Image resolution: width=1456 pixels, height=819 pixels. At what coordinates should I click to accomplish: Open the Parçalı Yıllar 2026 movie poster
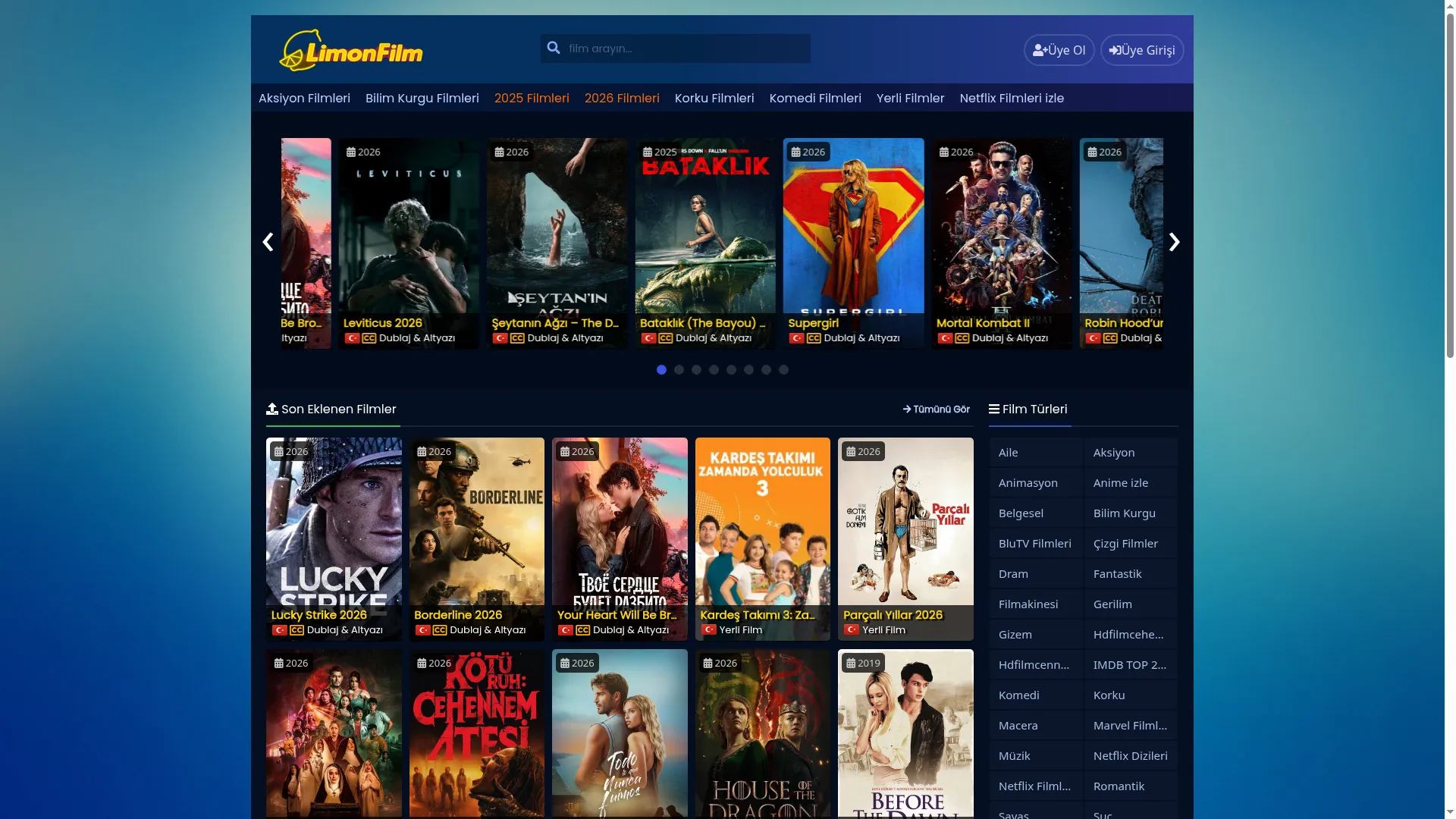coord(905,539)
